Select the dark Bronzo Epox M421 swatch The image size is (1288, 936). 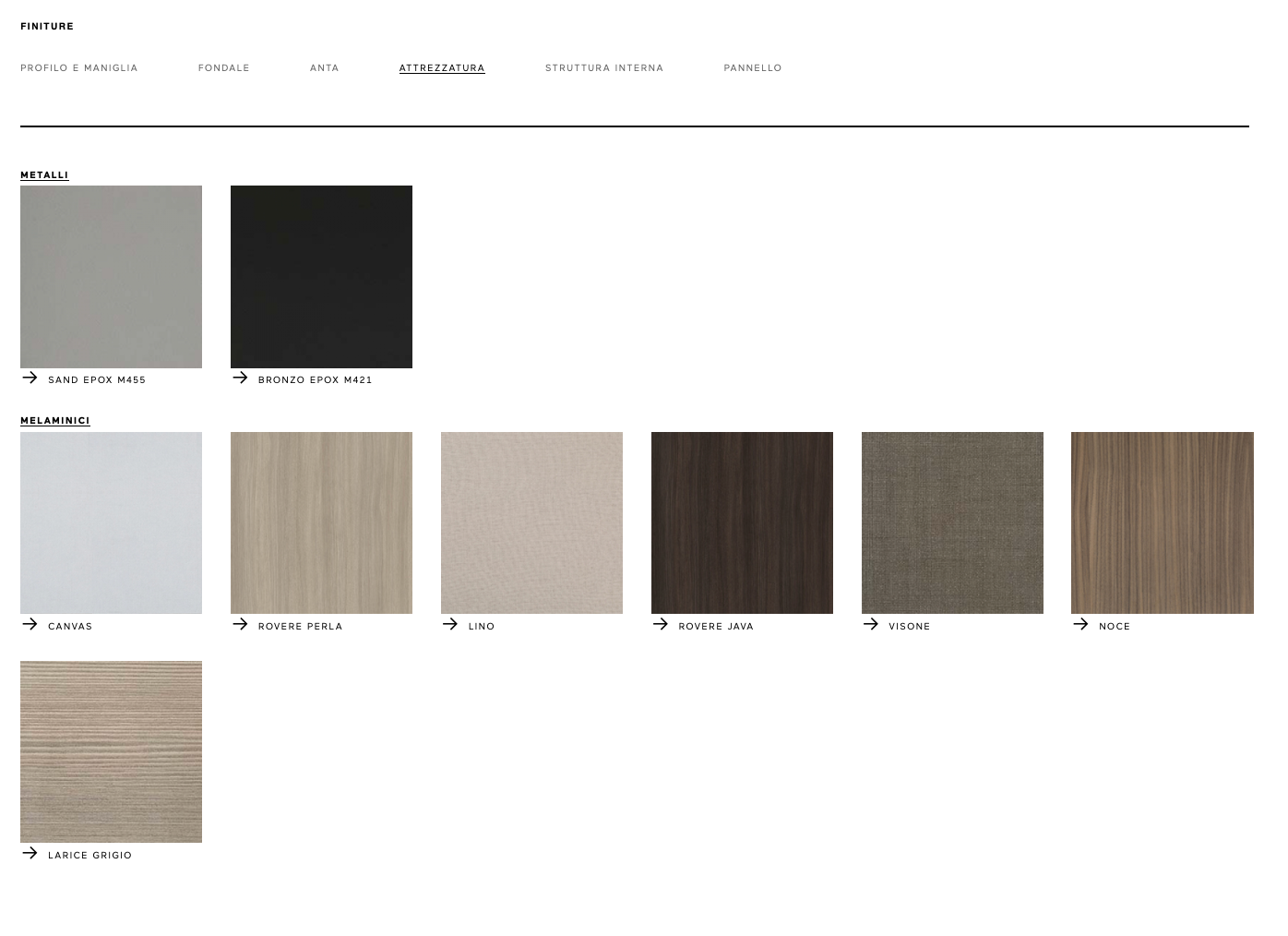coord(321,277)
